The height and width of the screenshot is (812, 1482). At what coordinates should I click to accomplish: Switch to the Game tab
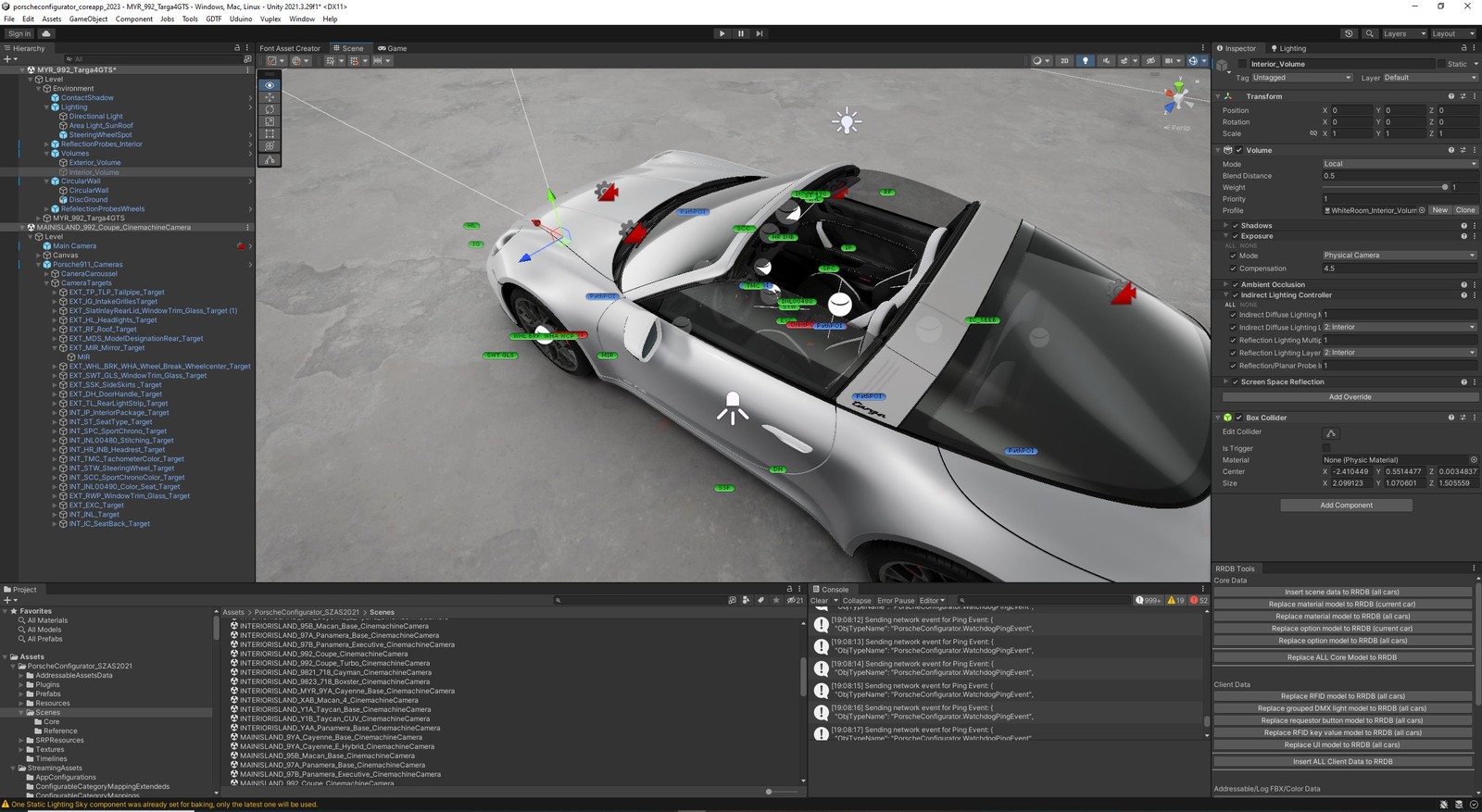[393, 48]
